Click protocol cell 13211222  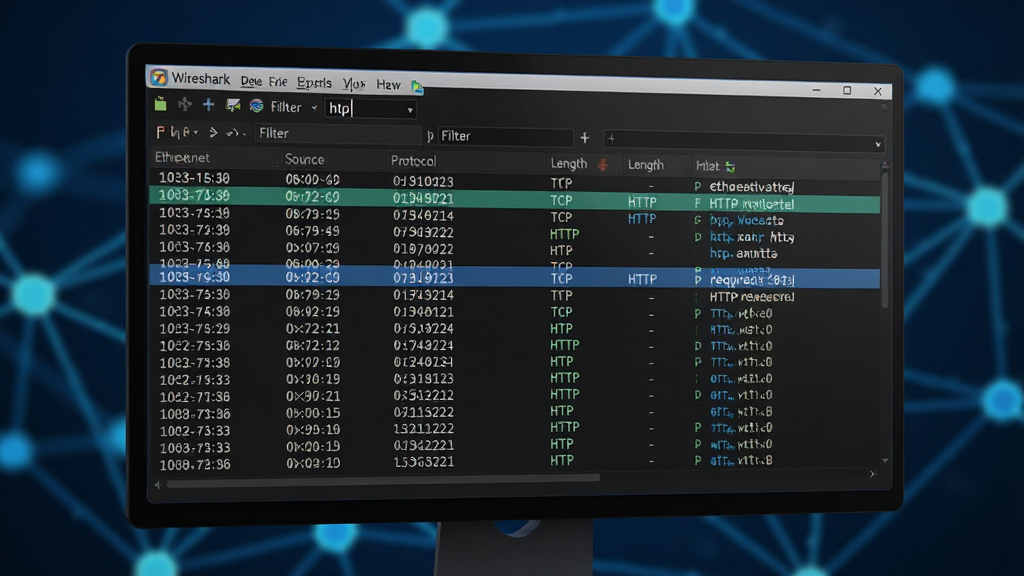[x=423, y=429]
